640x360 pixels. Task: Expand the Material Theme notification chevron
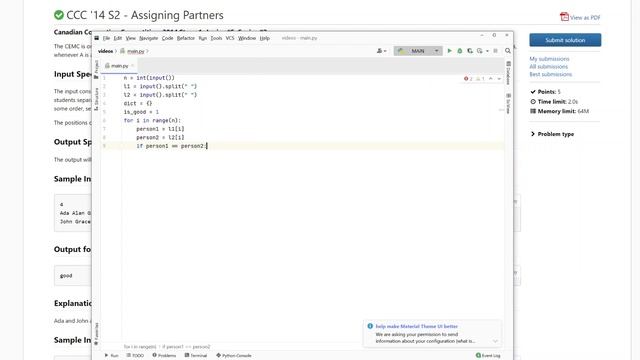[x=495, y=341]
